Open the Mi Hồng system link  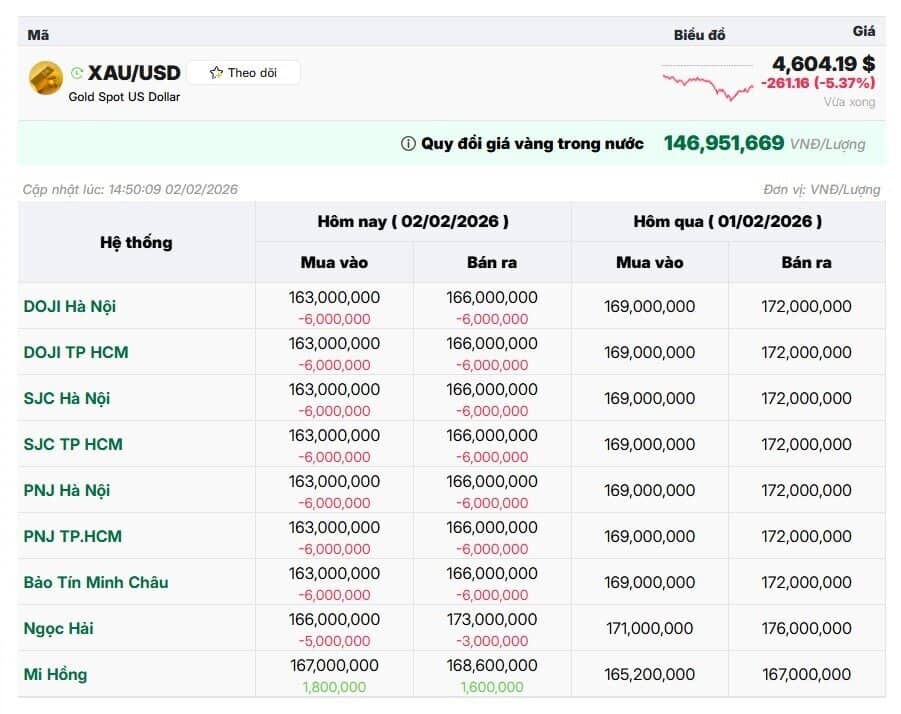[x=55, y=674]
